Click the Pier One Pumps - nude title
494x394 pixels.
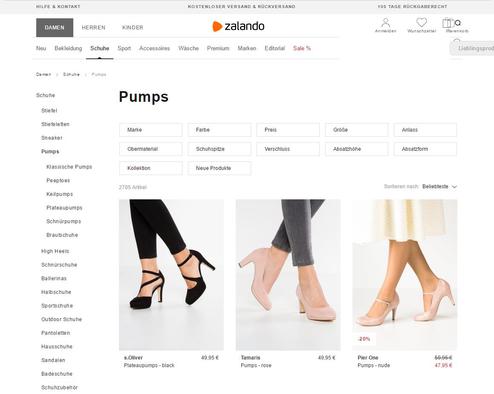(373, 366)
